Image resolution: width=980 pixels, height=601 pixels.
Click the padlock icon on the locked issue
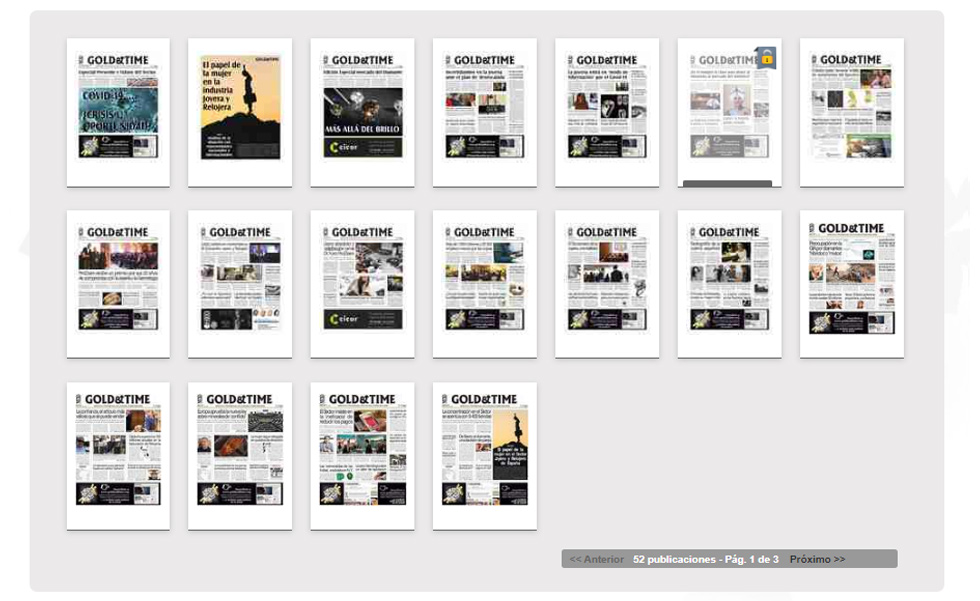pos(766,58)
